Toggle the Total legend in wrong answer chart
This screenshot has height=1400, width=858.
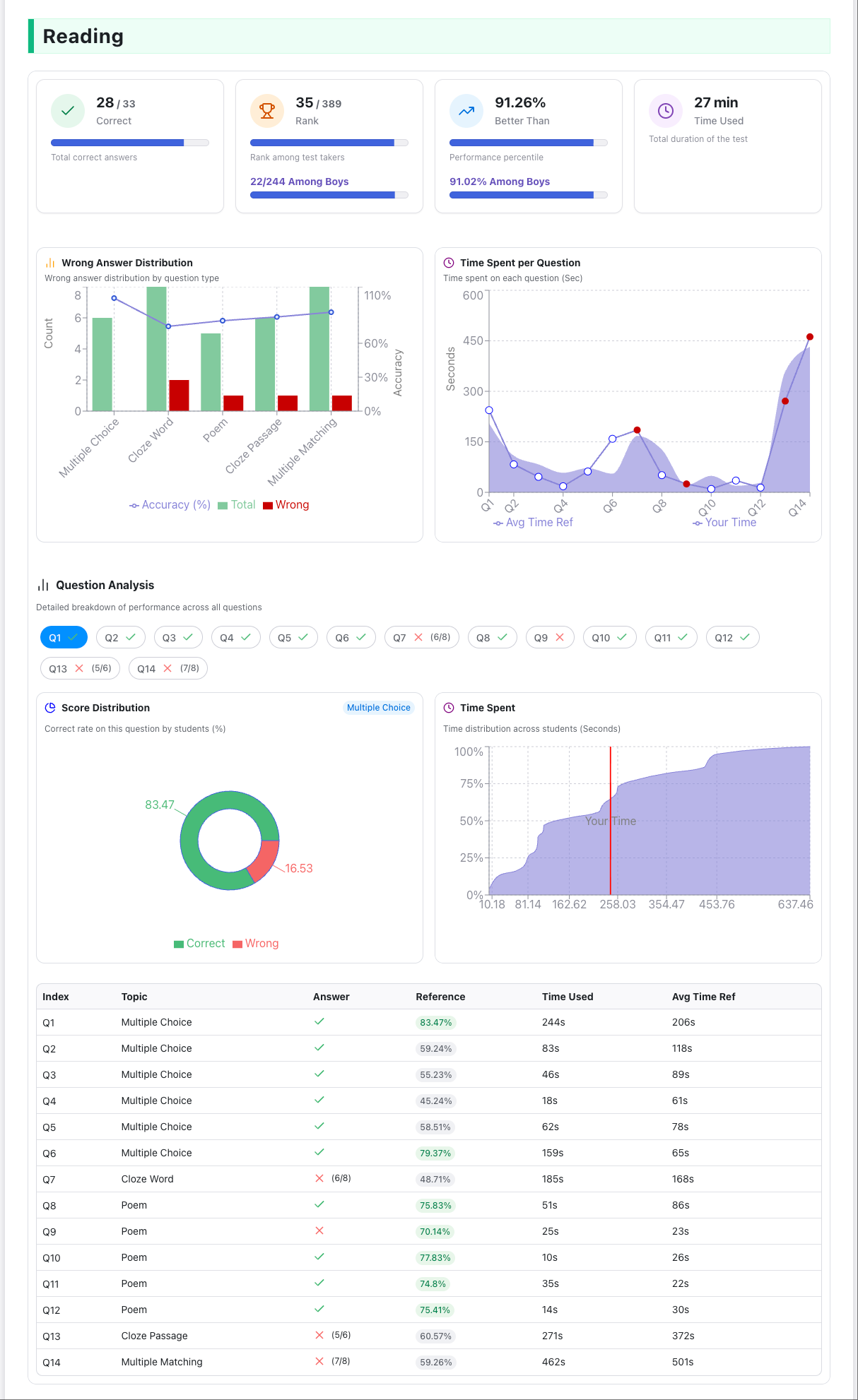[x=237, y=505]
